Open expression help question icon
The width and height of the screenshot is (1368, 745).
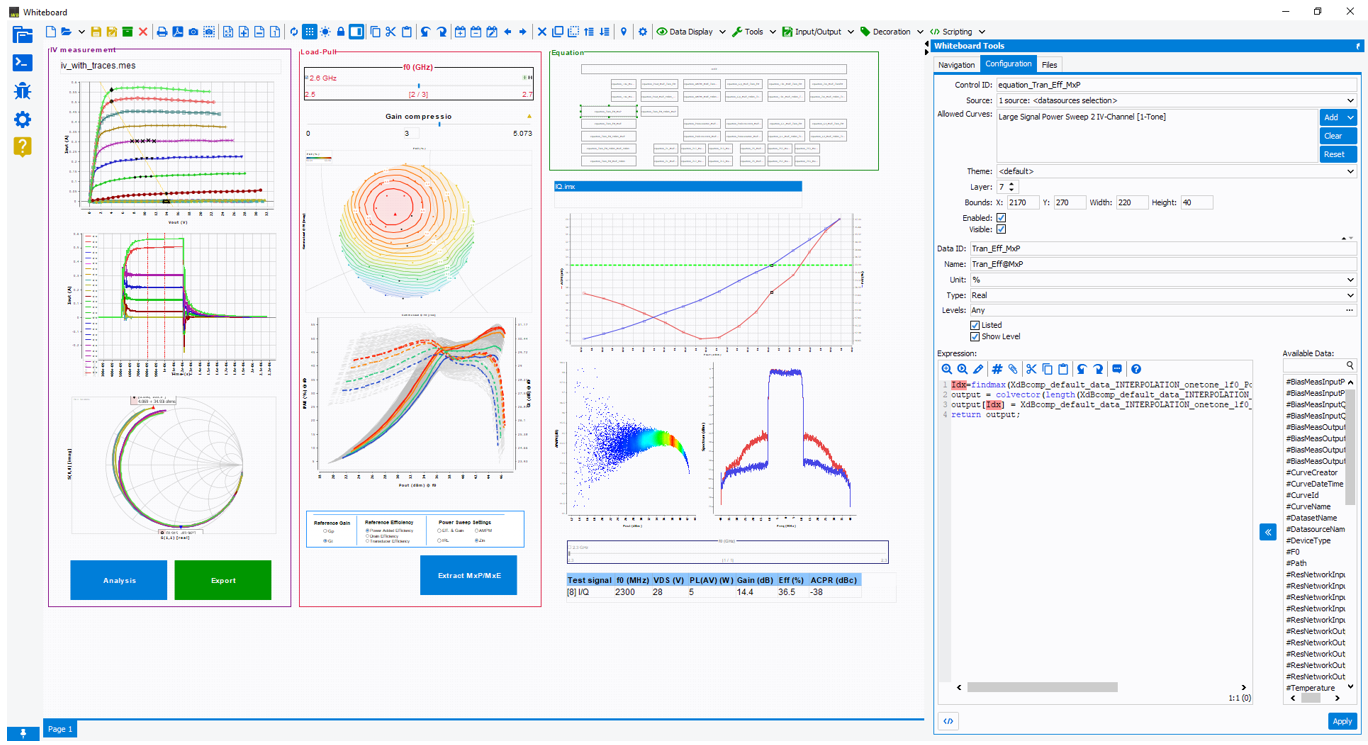pyautogui.click(x=1136, y=369)
